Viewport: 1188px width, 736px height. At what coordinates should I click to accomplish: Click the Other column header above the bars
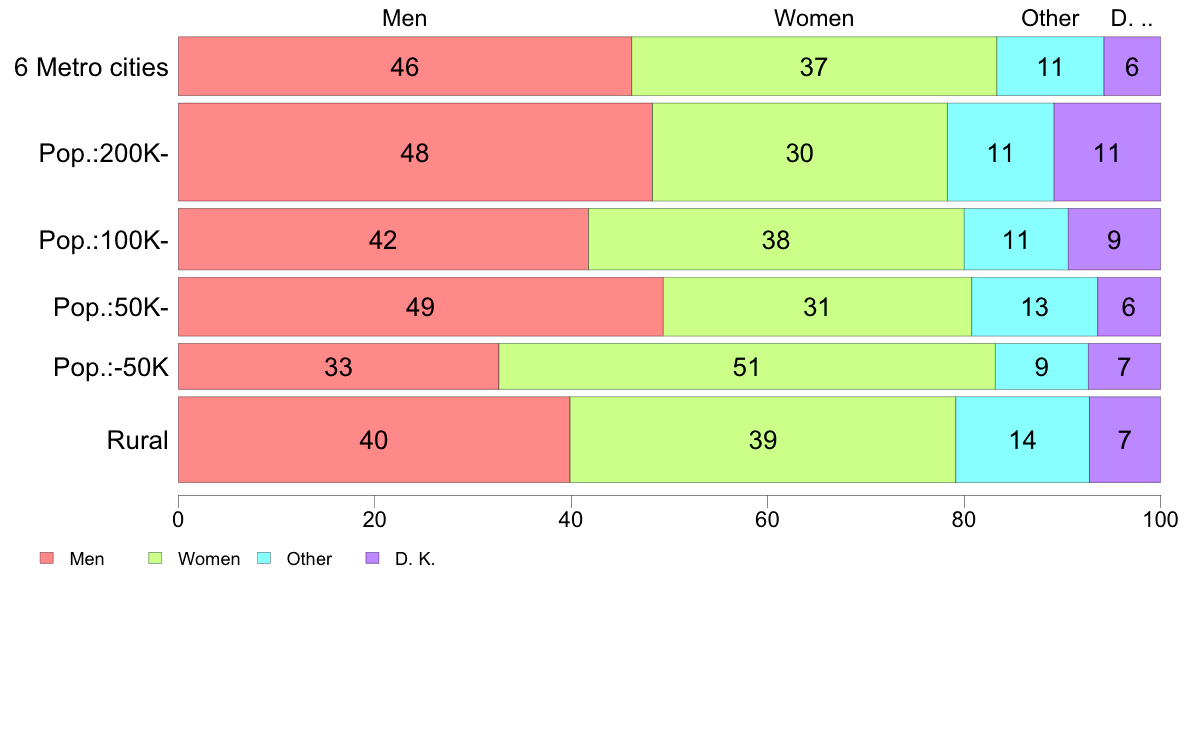tap(1050, 18)
